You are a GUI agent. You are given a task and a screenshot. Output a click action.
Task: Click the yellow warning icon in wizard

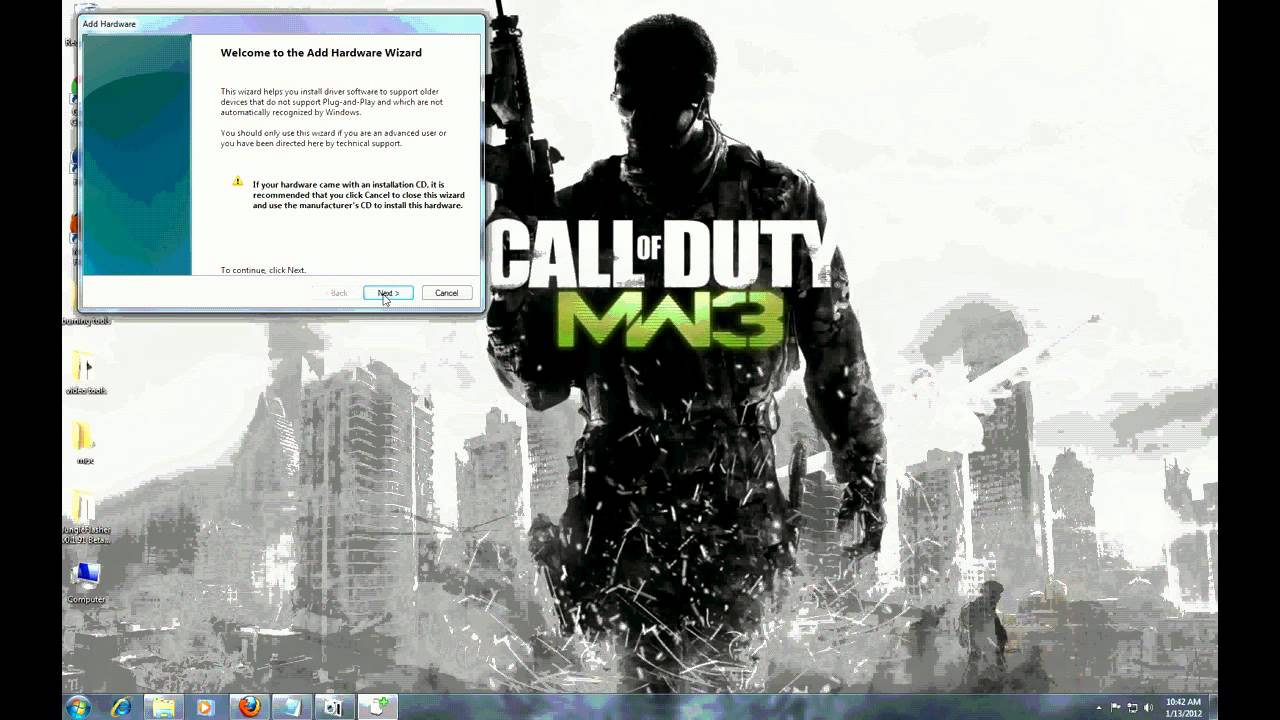point(237,181)
